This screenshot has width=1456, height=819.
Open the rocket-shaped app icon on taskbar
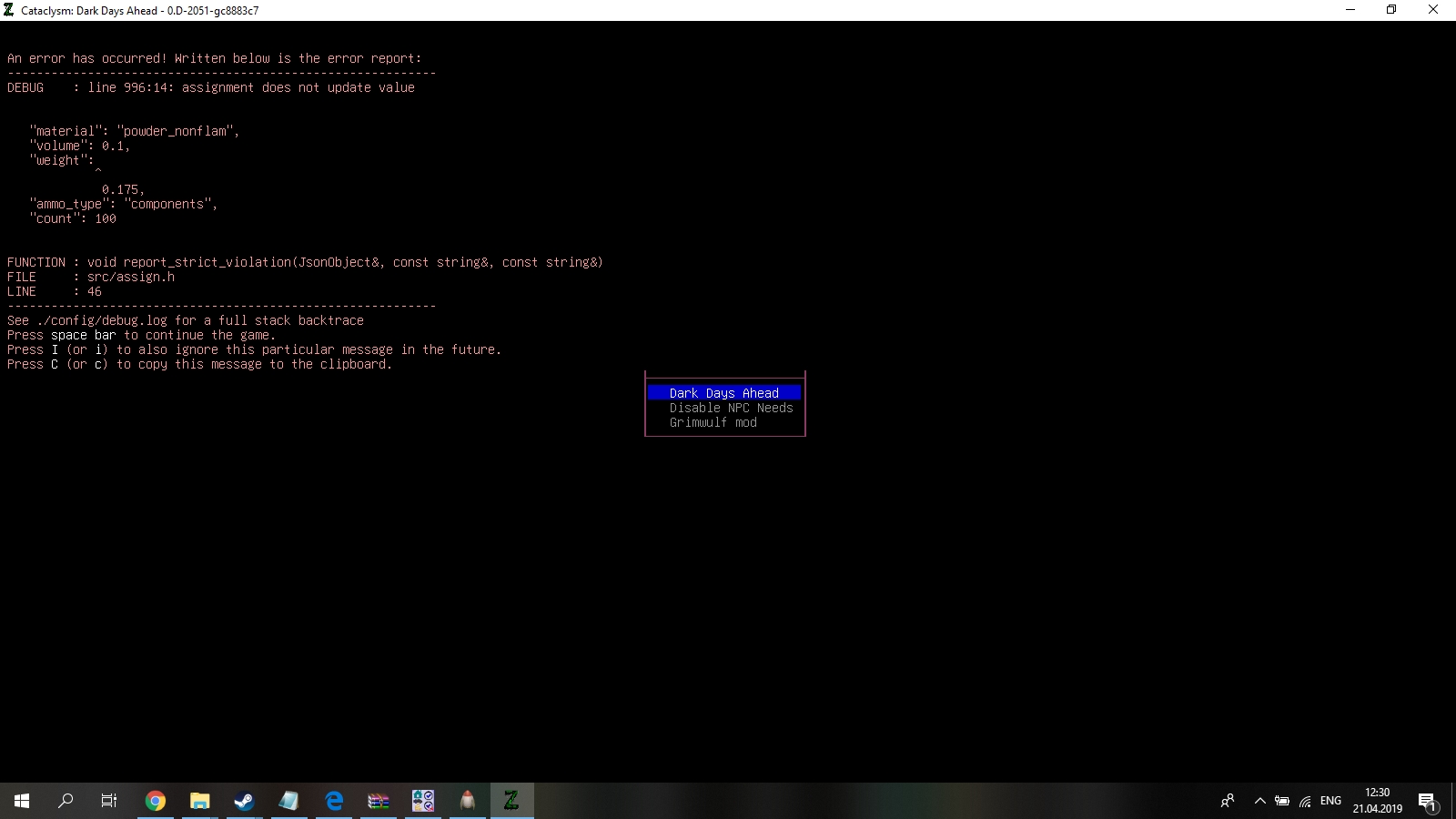pos(468,801)
